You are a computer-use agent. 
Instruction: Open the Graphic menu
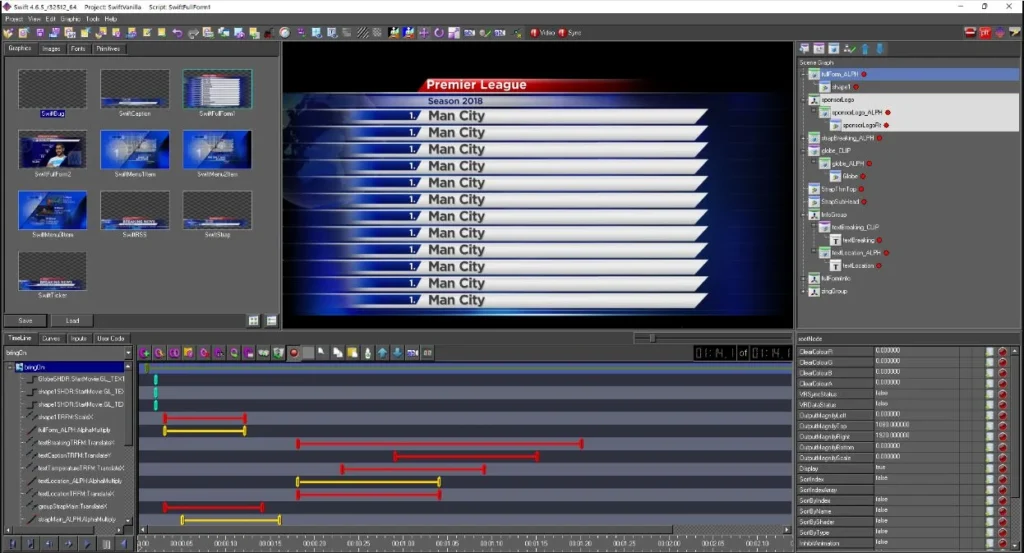point(70,19)
